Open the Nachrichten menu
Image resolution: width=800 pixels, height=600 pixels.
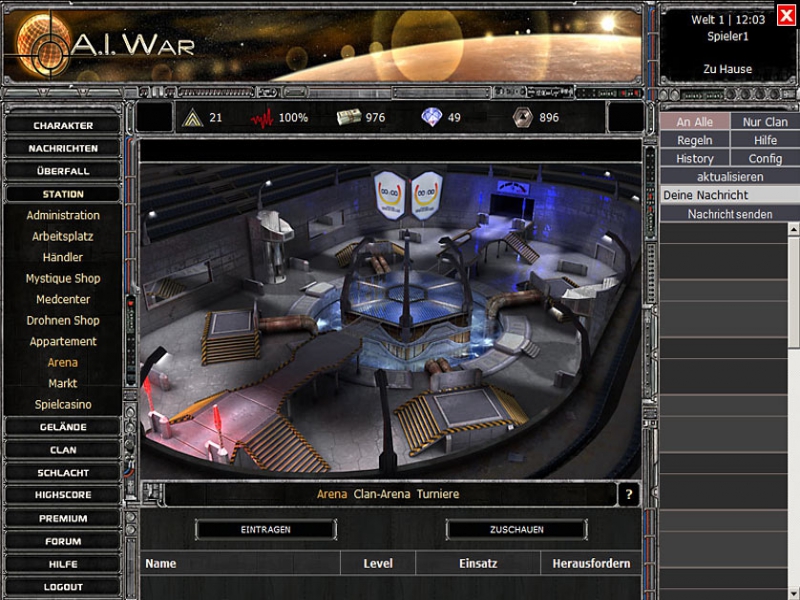coord(63,148)
